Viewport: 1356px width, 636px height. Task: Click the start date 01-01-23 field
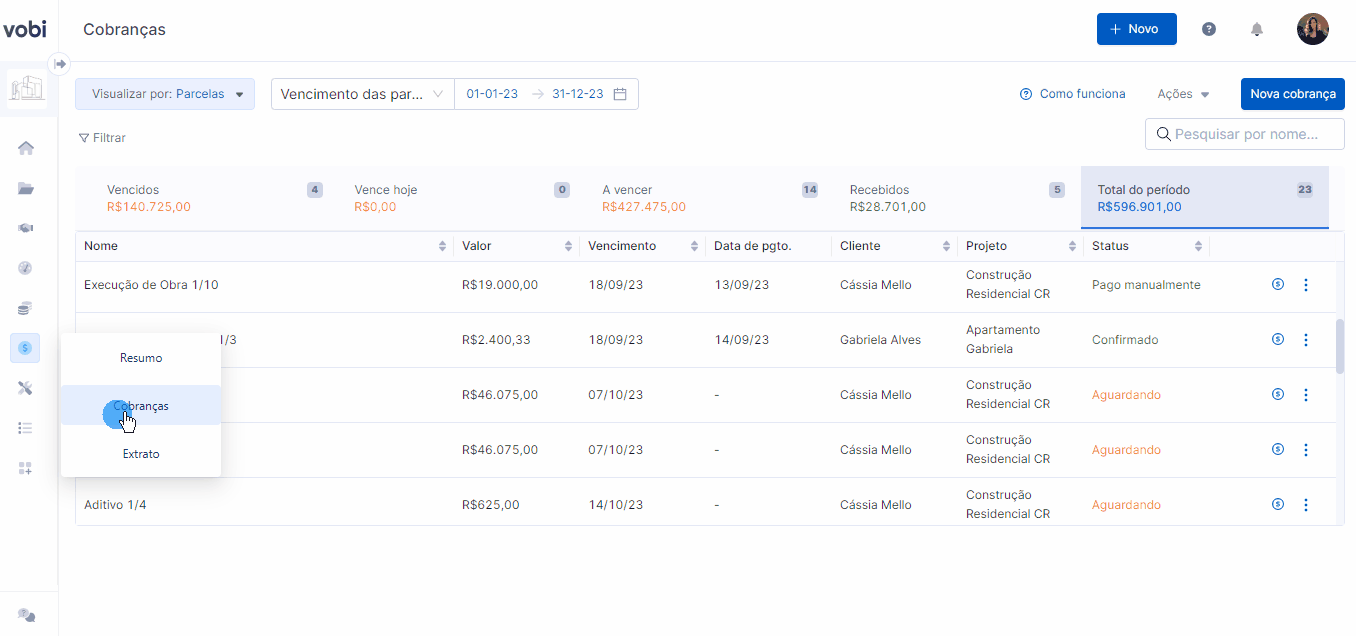tap(492, 94)
